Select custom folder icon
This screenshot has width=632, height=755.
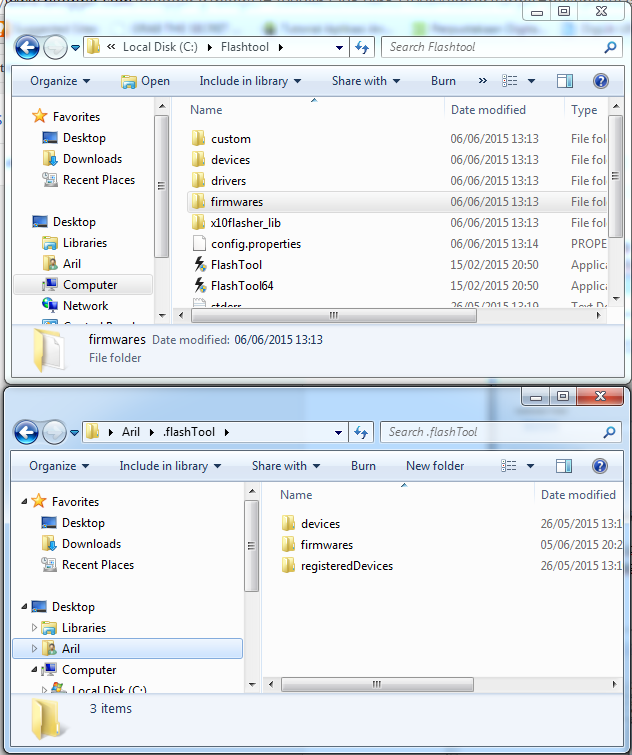click(198, 139)
